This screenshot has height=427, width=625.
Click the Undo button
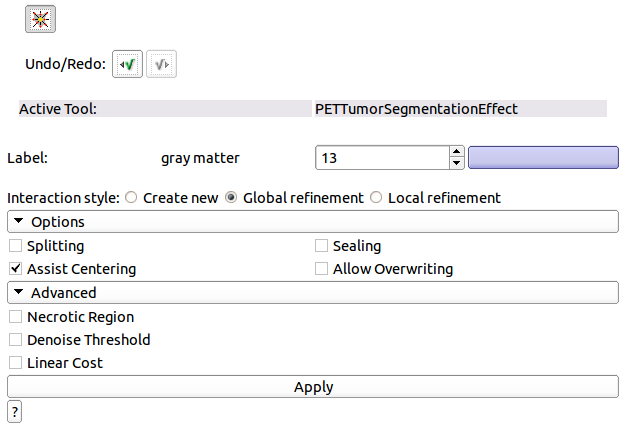pos(127,64)
